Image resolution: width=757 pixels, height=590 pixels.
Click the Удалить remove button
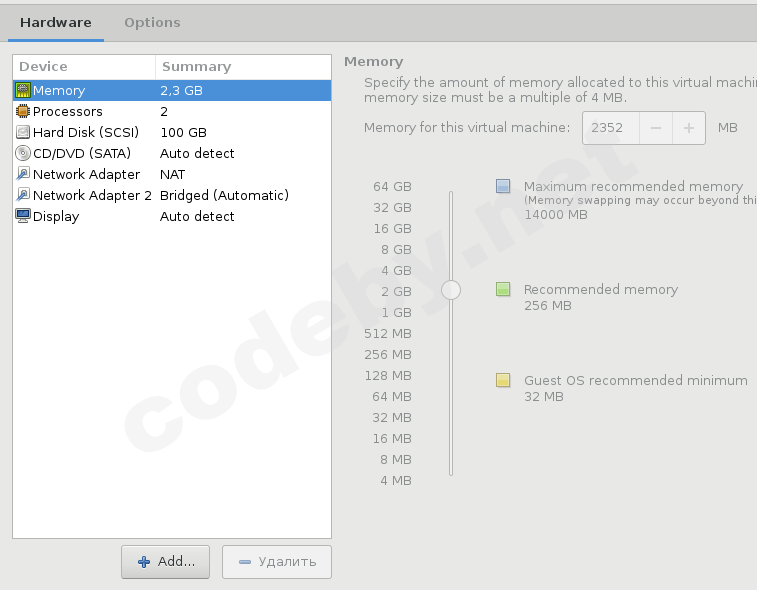277,562
